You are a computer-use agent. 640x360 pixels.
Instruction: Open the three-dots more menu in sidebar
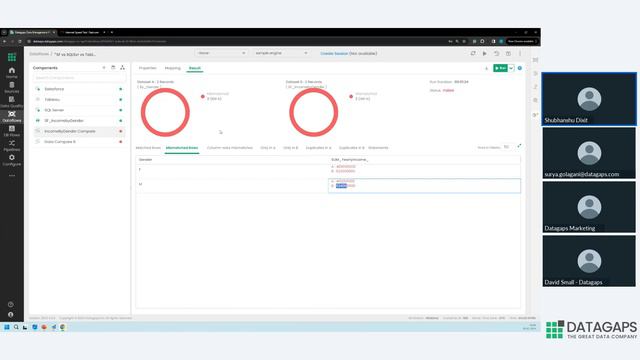[x=11, y=176]
